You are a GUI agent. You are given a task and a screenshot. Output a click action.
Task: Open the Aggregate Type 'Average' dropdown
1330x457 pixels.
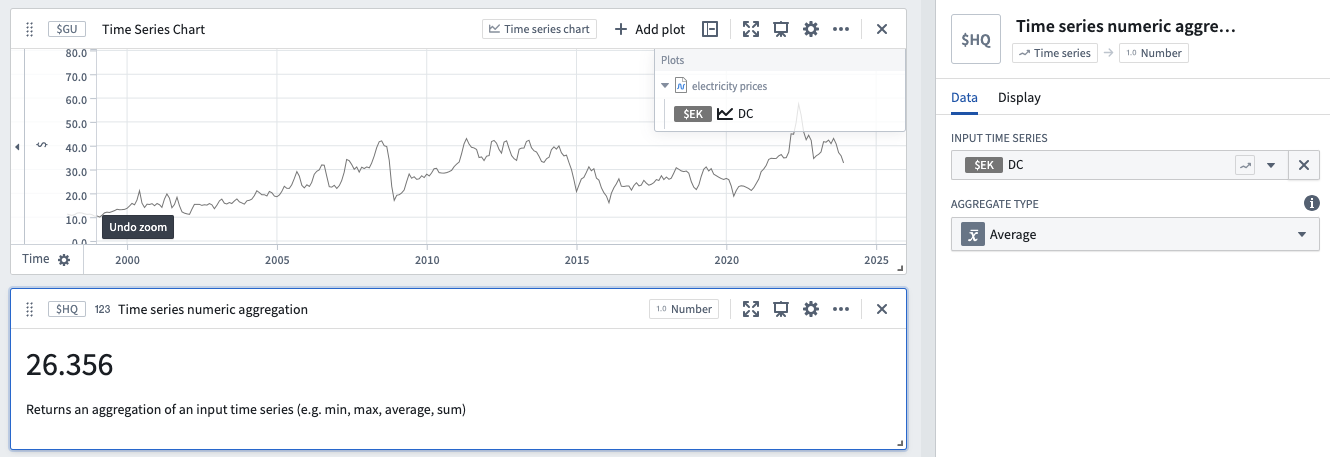click(x=1135, y=234)
